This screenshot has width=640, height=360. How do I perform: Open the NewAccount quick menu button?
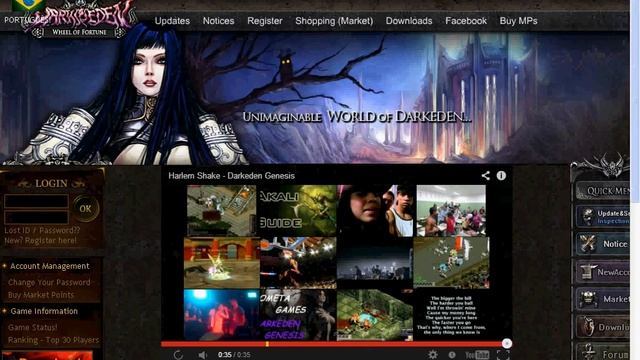pyautogui.click(x=603, y=272)
